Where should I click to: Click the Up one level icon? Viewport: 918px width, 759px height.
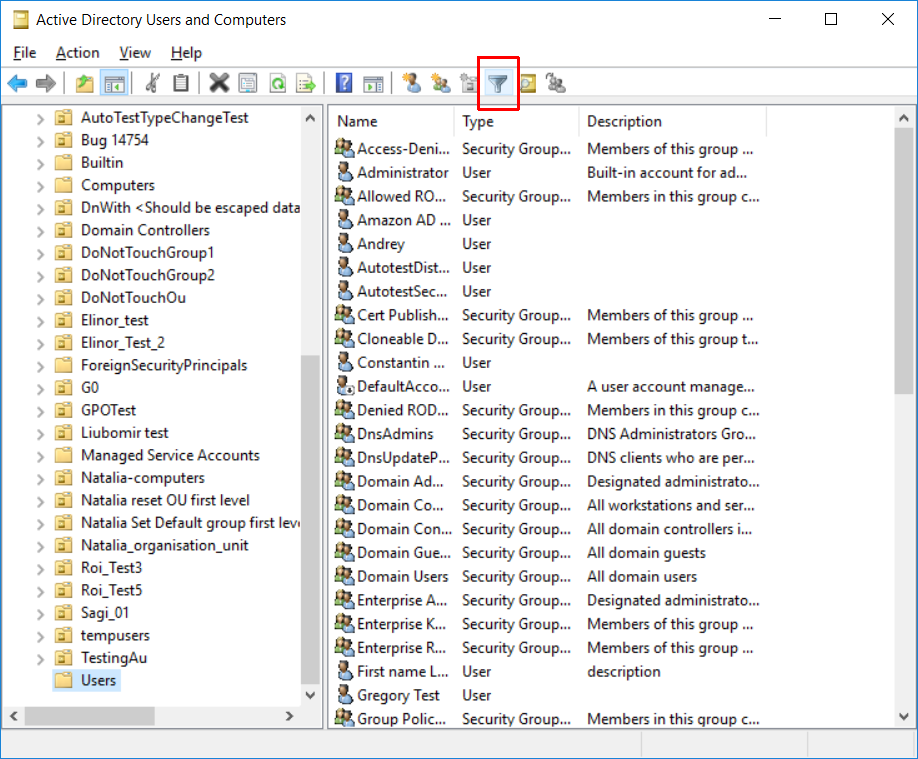coord(85,83)
